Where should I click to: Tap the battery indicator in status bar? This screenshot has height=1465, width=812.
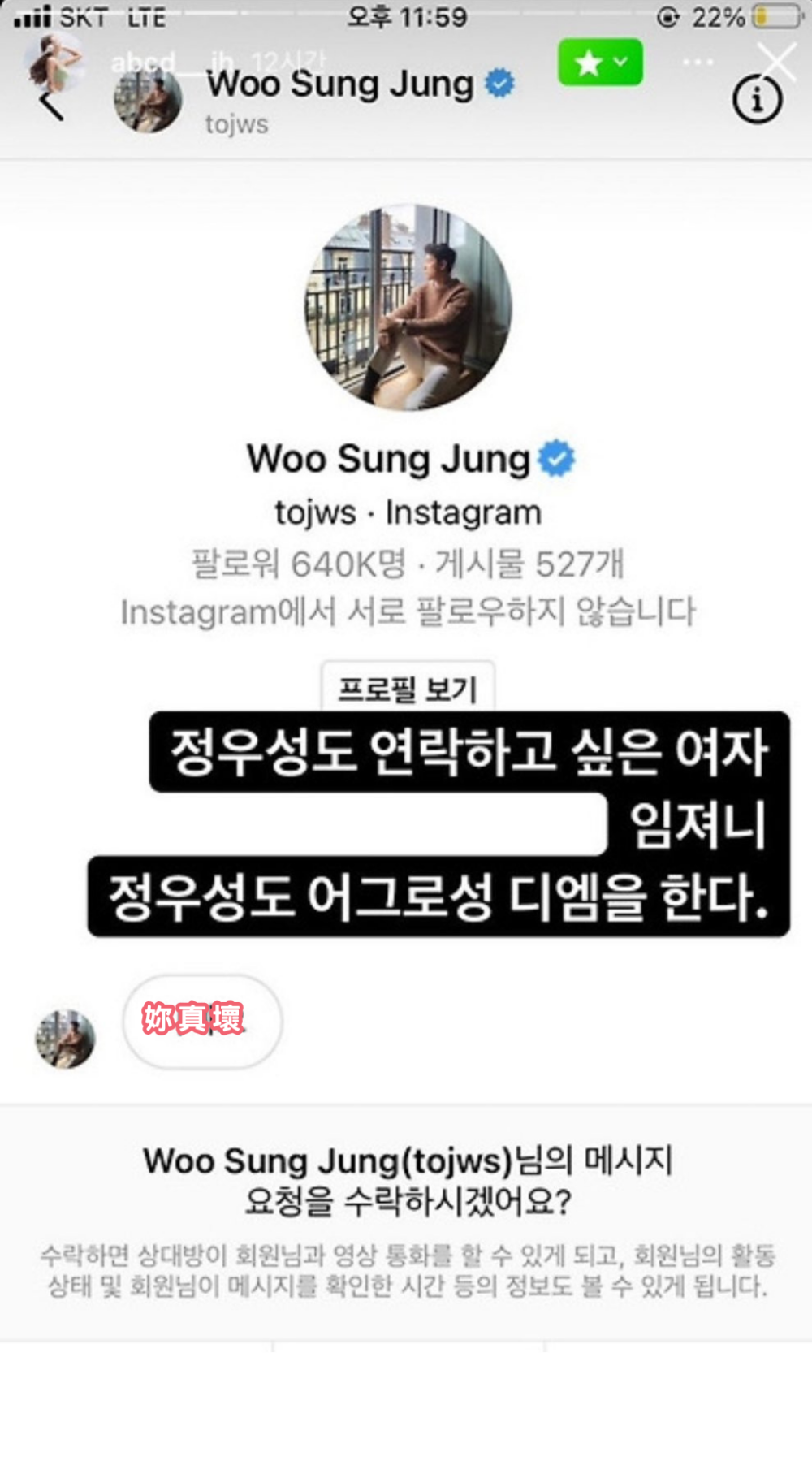point(778,17)
